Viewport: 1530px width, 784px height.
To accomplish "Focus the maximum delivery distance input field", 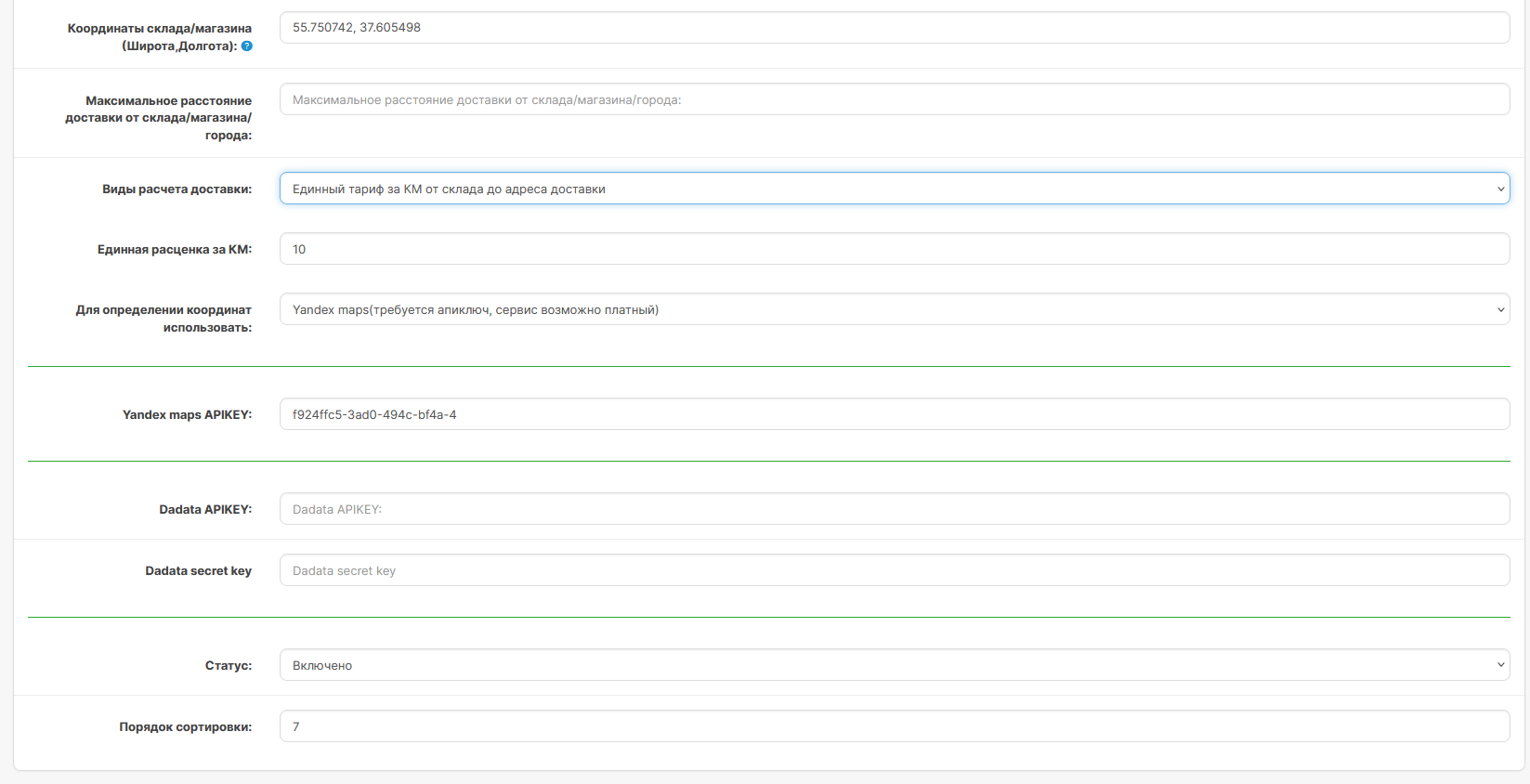I will coord(894,100).
